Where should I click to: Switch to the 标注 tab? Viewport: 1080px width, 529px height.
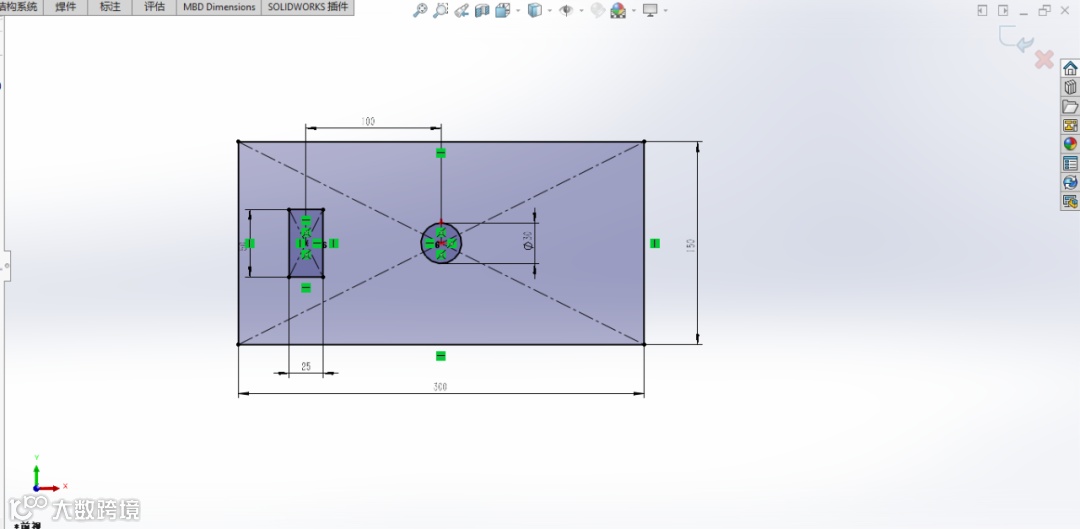click(x=110, y=7)
